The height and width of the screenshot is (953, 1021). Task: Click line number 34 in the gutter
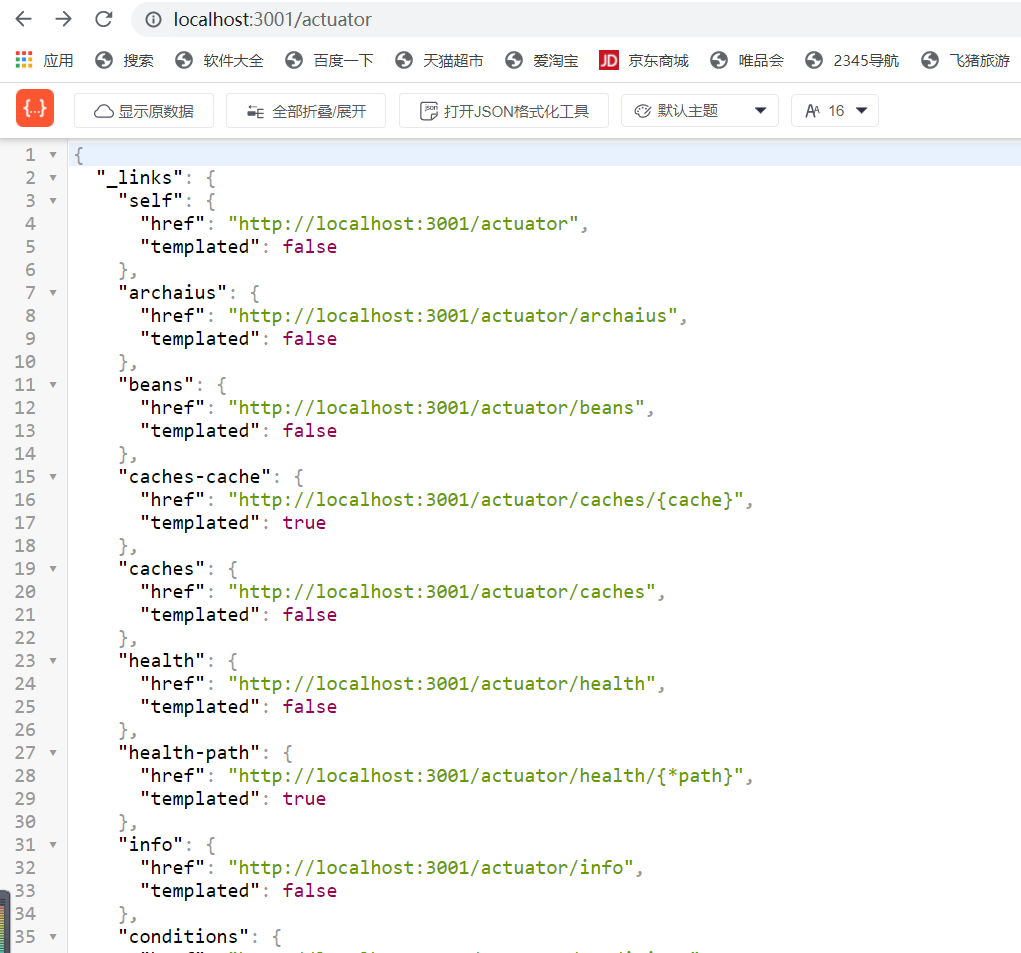point(25,914)
